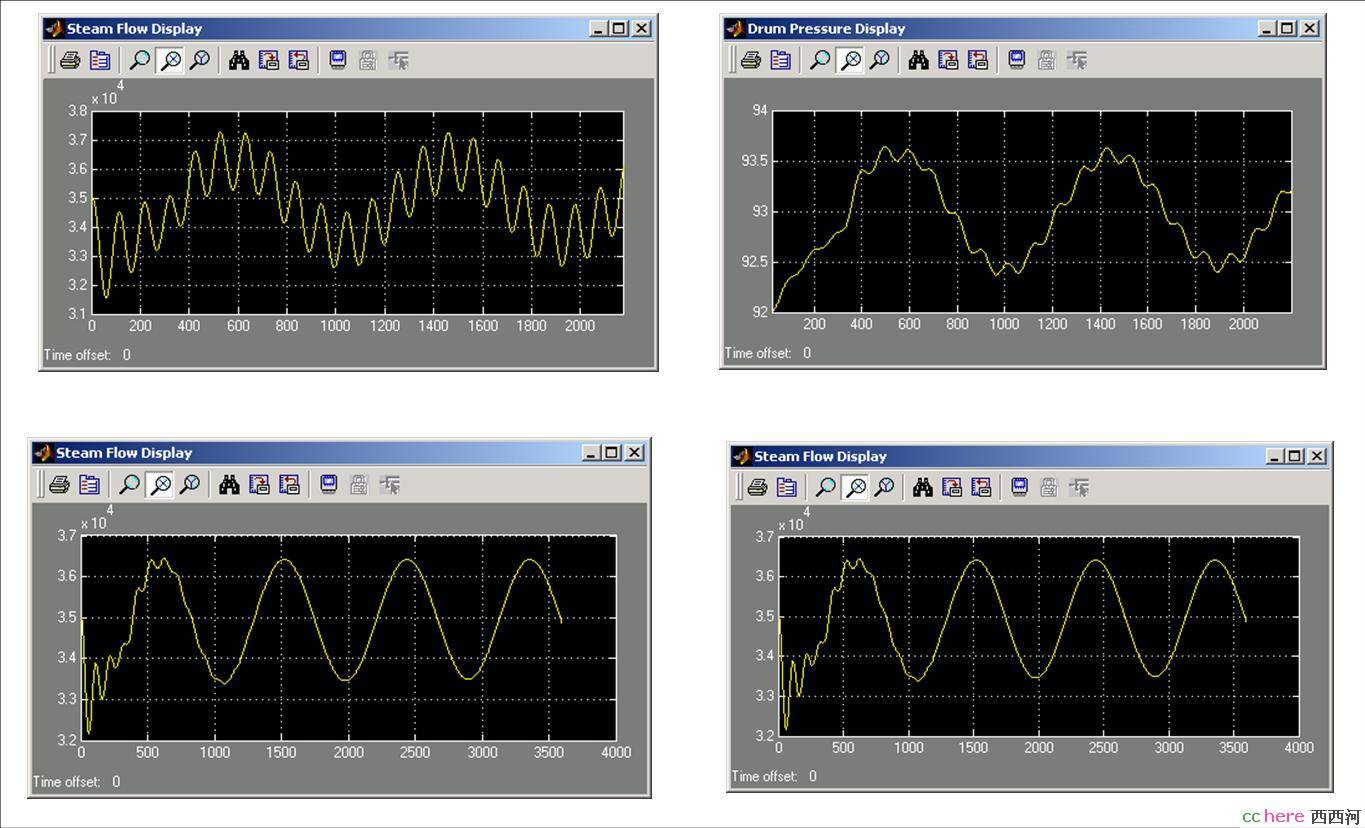Screen dimensions: 1365x828
Task: Maximize the top-left Steam Flow Display window
Action: [619, 29]
